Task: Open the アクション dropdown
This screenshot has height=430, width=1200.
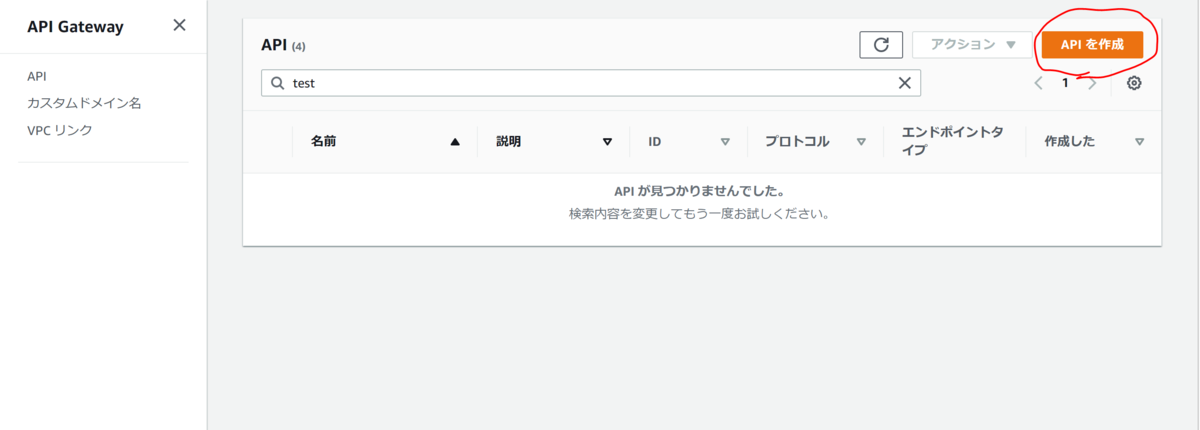Action: [973, 44]
